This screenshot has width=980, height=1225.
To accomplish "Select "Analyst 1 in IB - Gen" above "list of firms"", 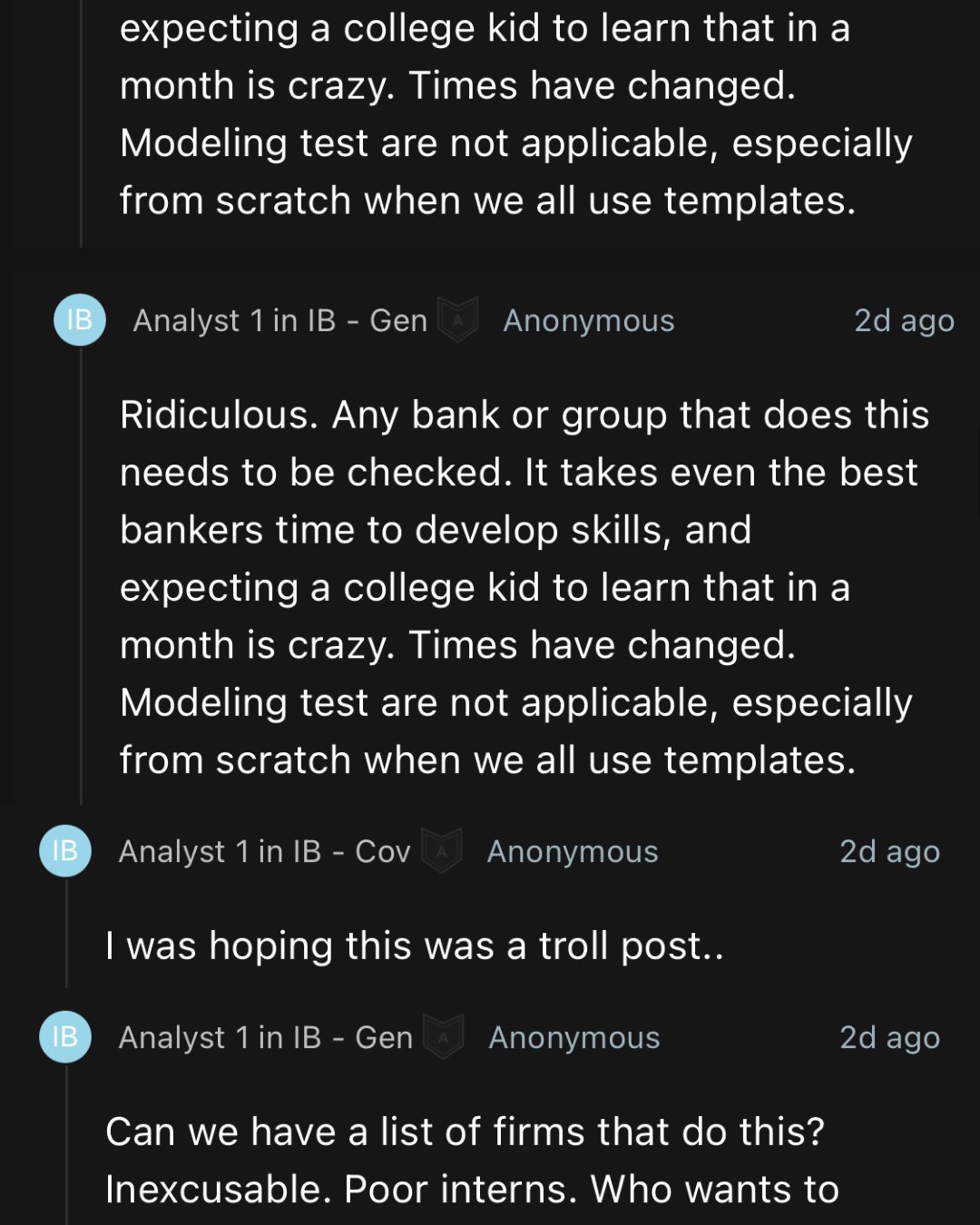I will click(x=266, y=1037).
